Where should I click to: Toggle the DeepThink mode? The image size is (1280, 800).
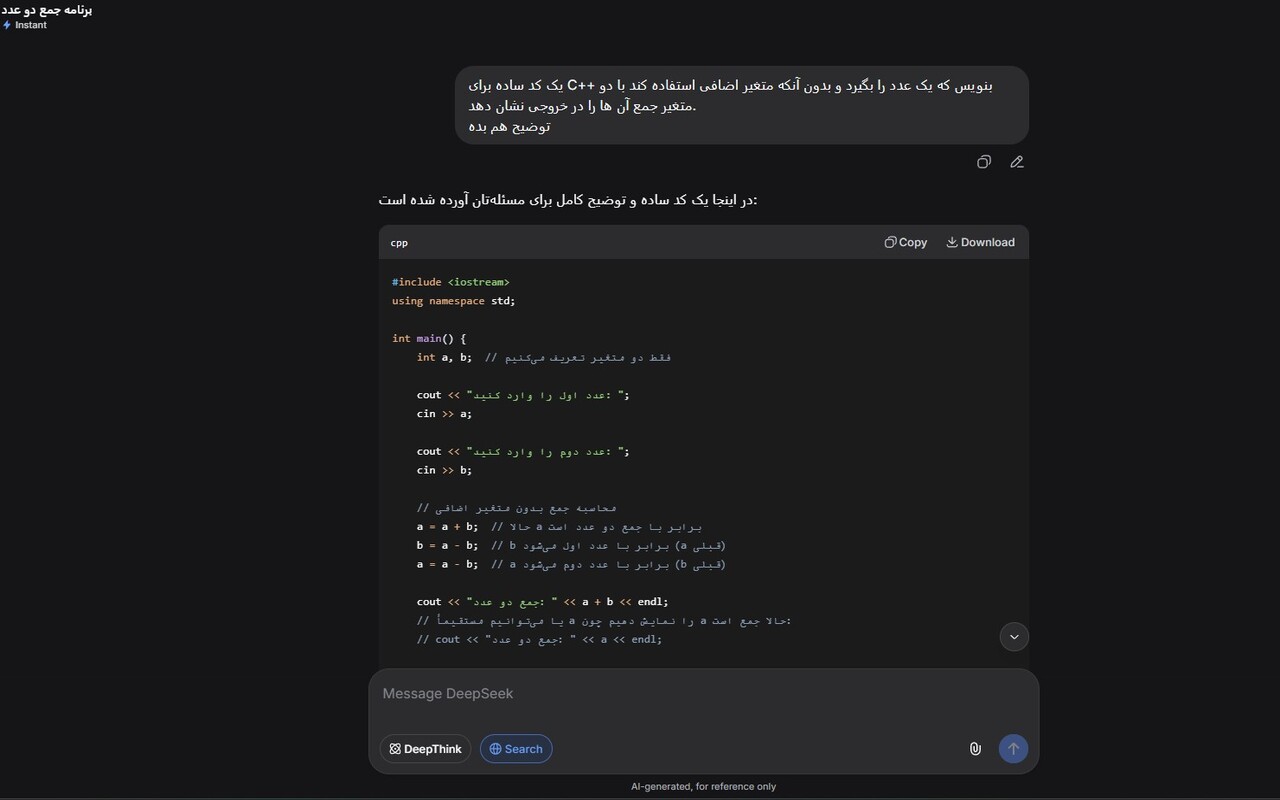coord(425,749)
